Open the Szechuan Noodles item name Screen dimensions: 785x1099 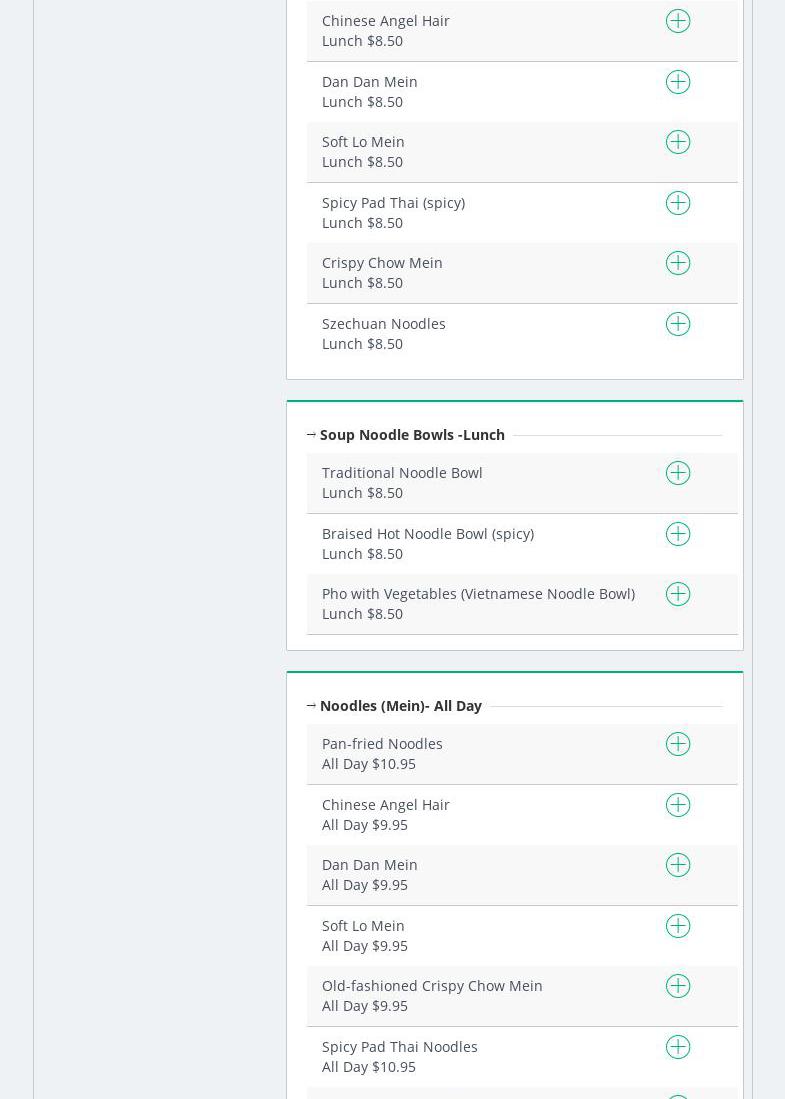click(x=383, y=324)
